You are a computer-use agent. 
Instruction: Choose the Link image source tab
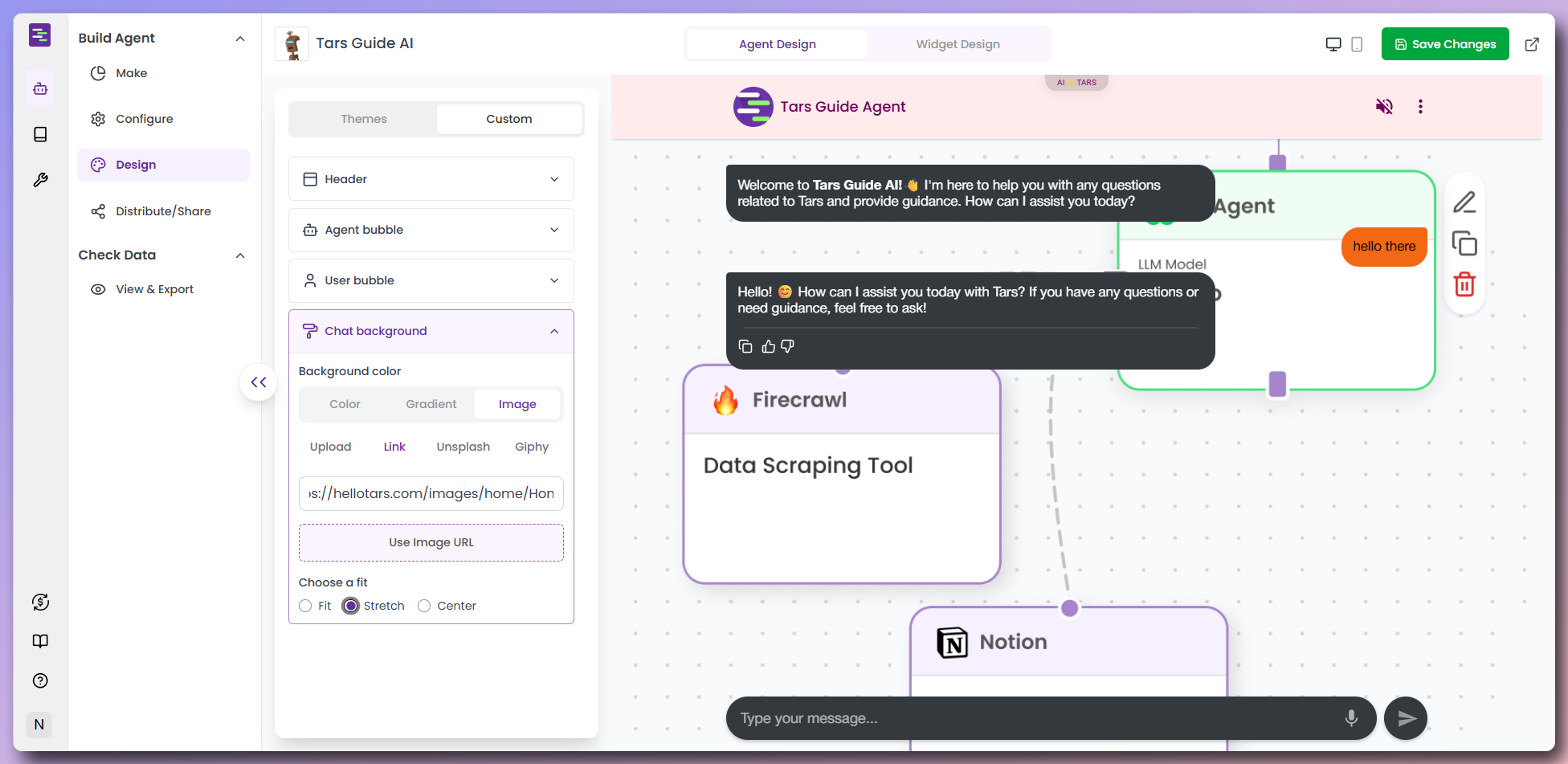coord(394,447)
